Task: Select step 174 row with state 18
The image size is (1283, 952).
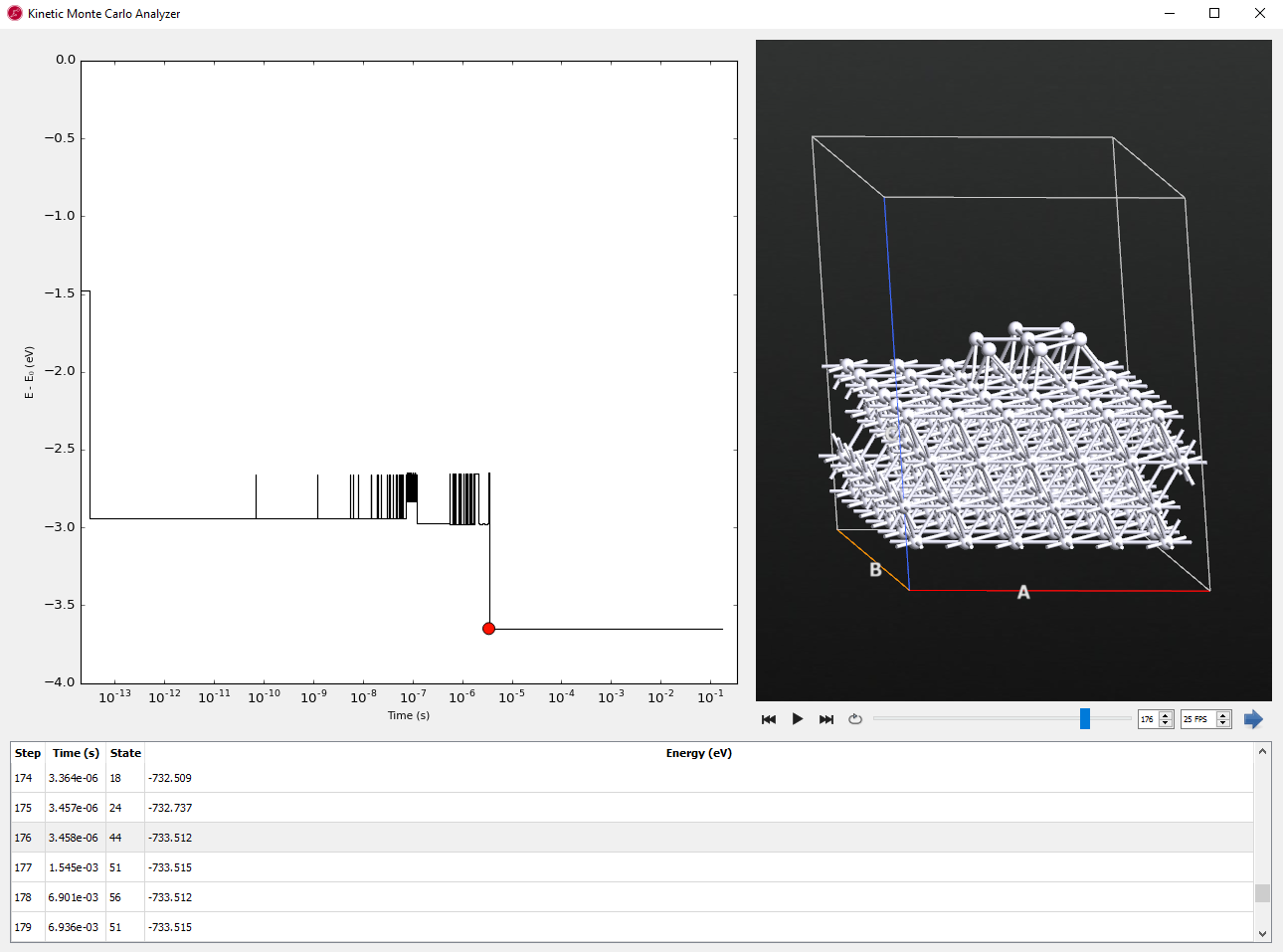Action: [632, 778]
